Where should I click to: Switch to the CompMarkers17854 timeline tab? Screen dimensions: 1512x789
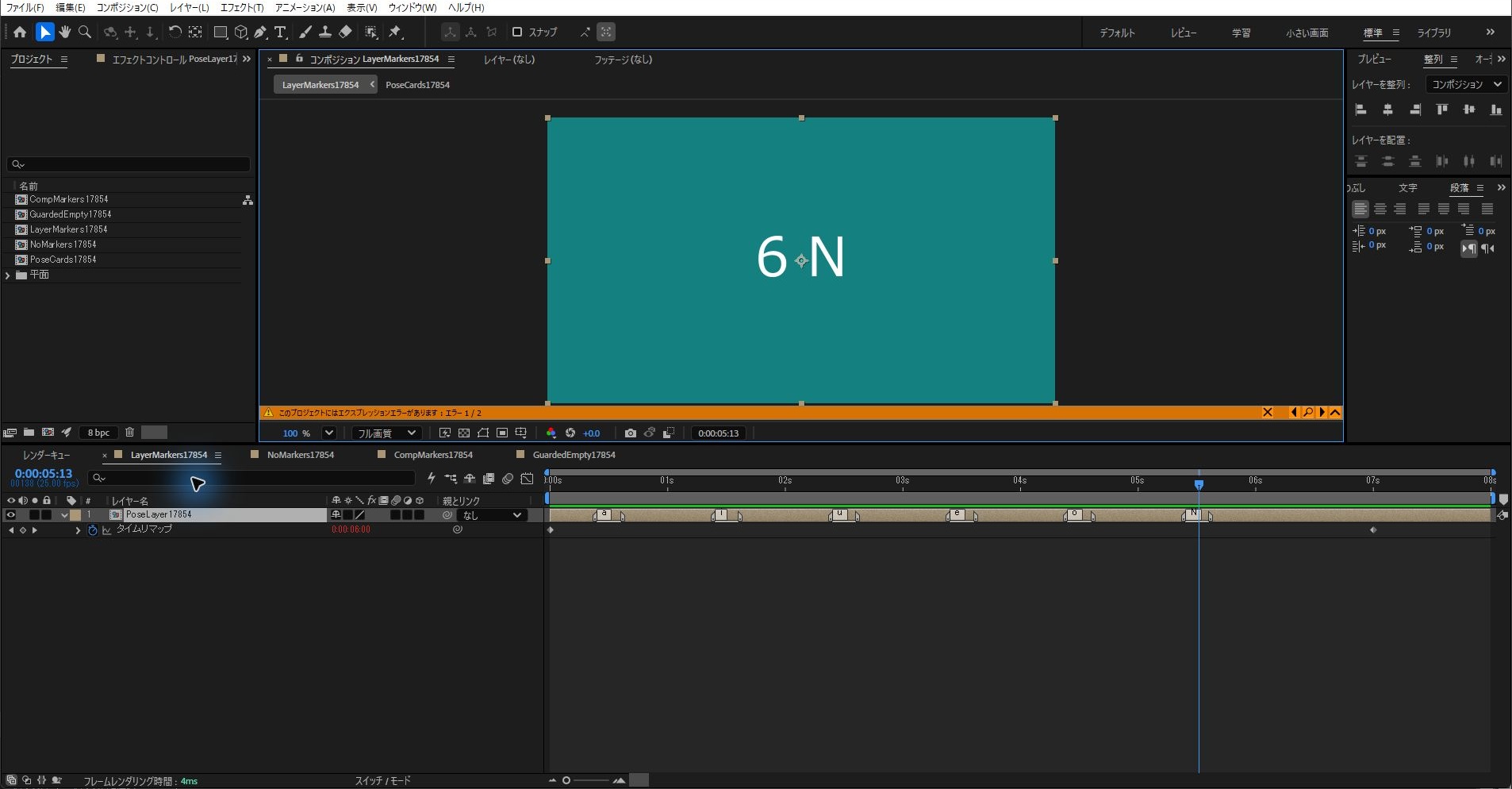pos(433,455)
